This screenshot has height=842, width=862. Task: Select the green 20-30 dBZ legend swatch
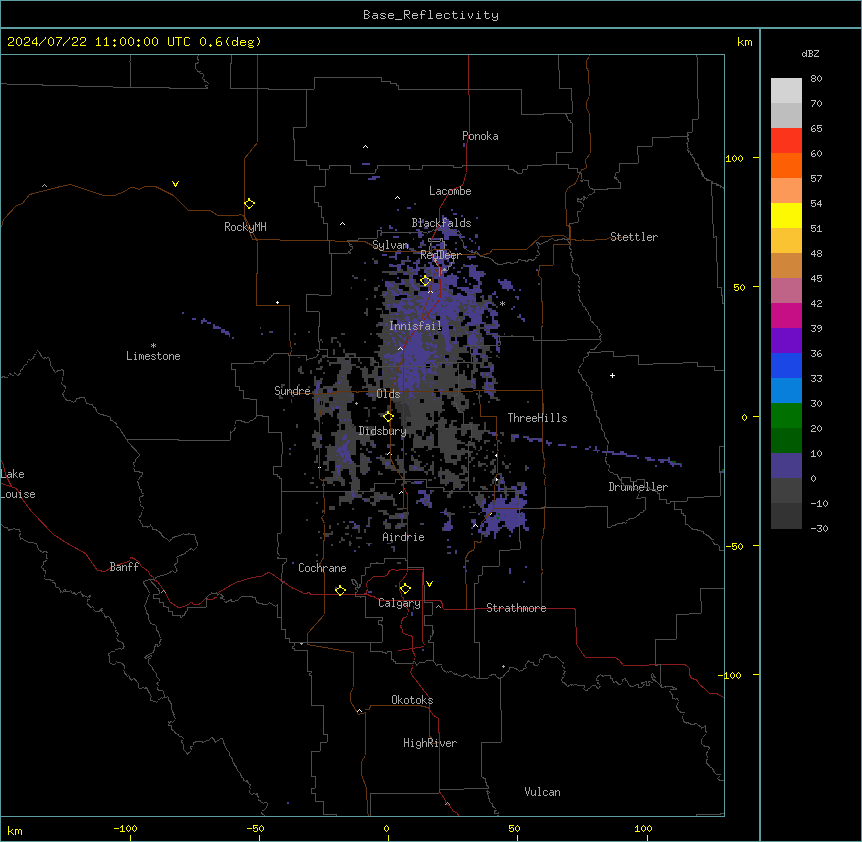tap(786, 416)
